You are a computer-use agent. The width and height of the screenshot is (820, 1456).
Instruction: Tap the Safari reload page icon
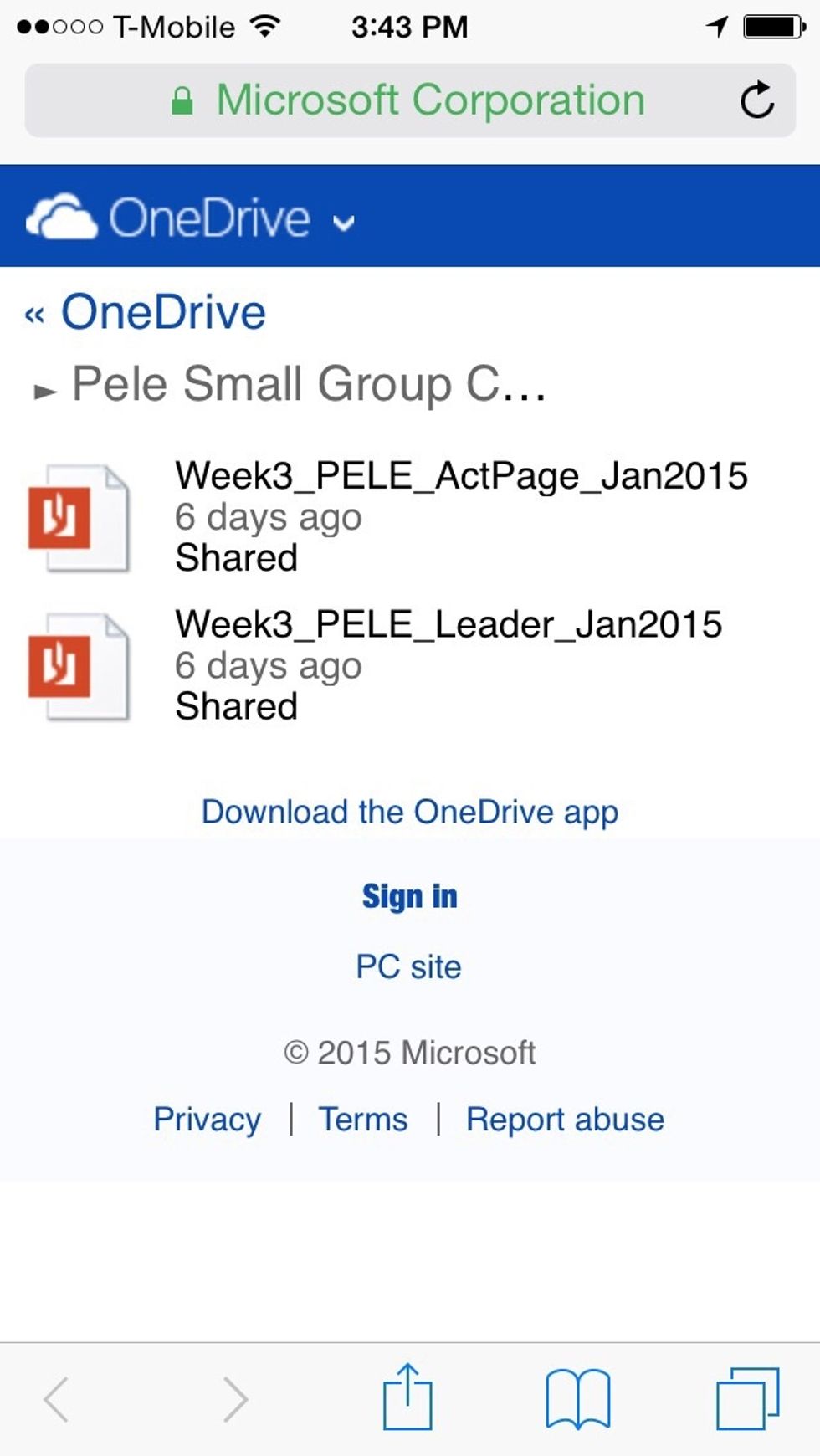(757, 100)
